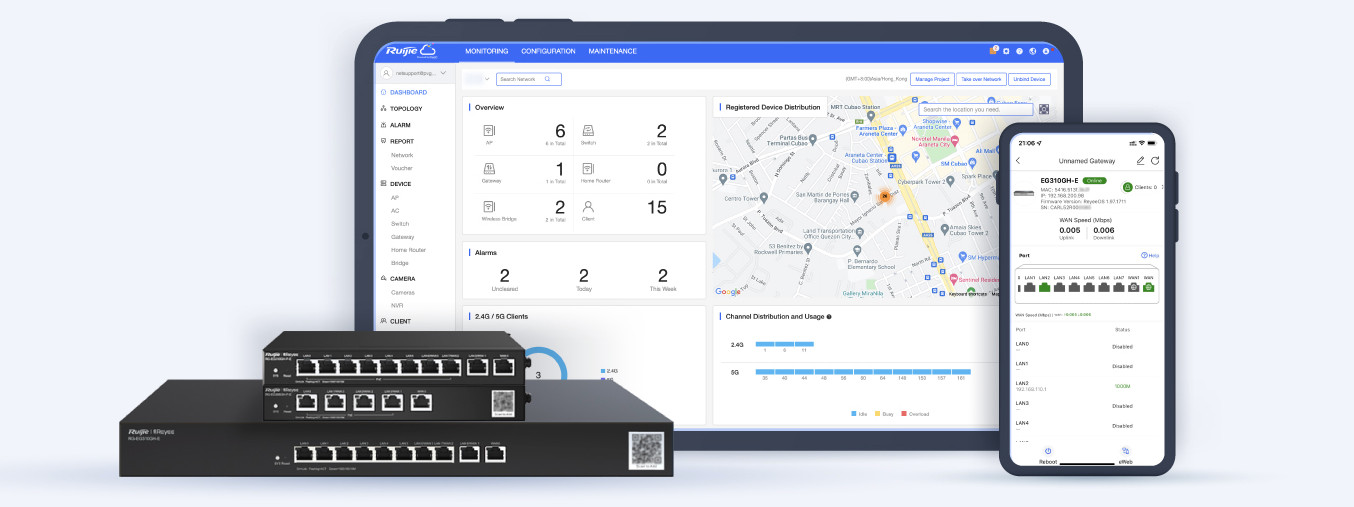Select ALARM in the sidebar
Viewport: 1354px width, 507px height.
400,125
